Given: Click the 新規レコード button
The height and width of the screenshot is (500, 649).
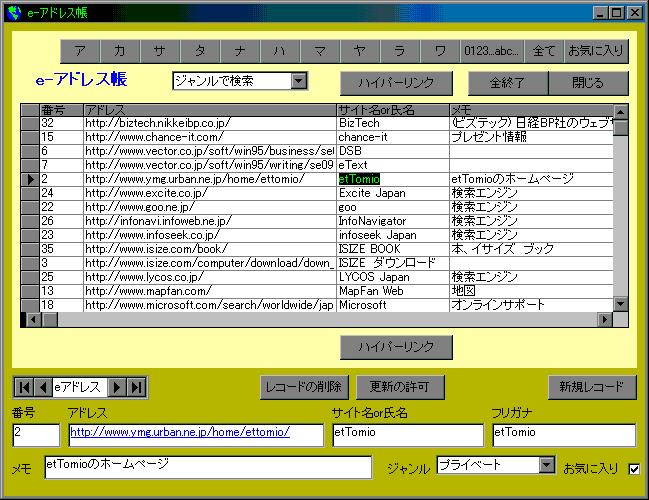Looking at the screenshot, I should (x=591, y=387).
